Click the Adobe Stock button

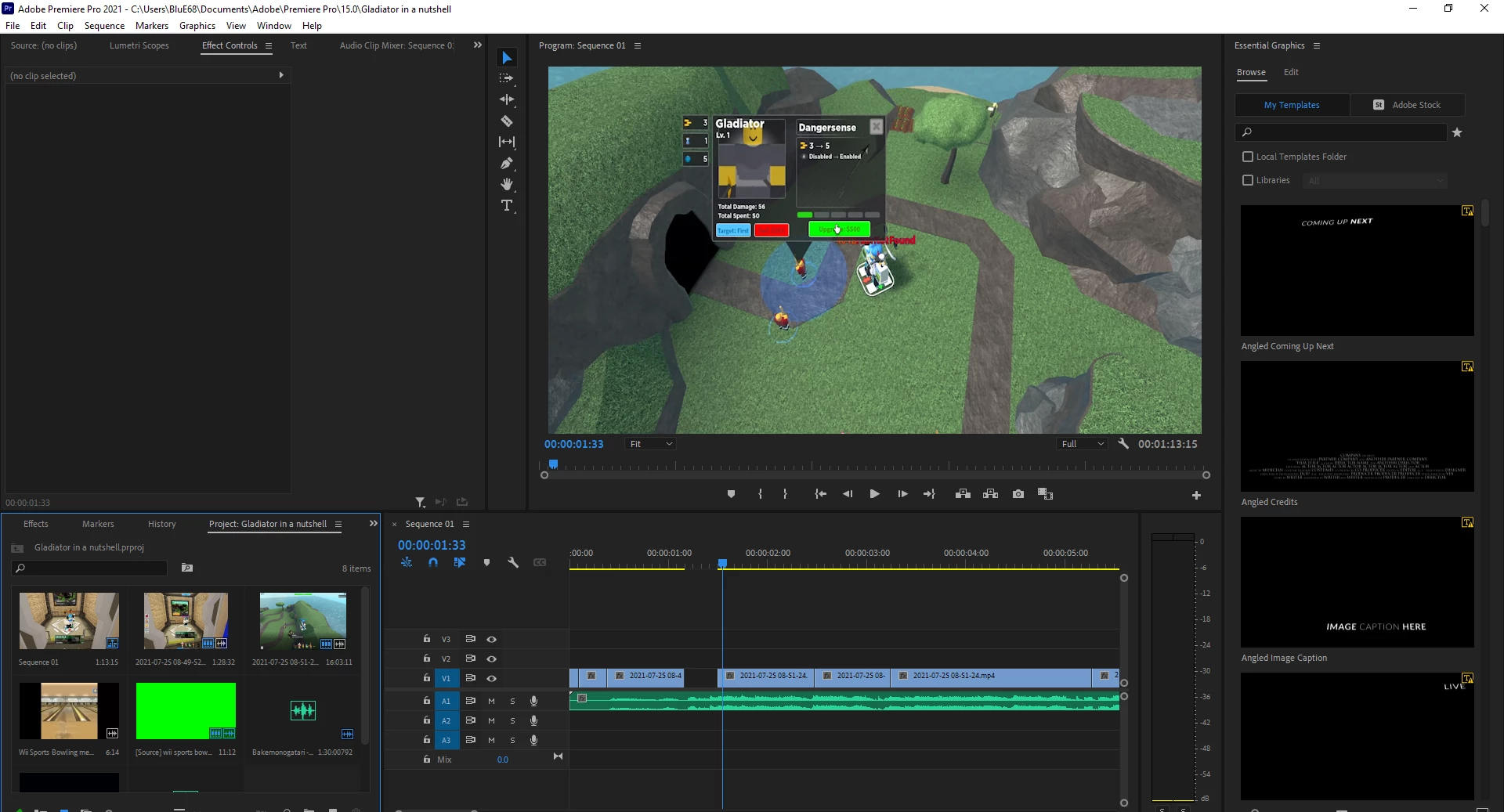tap(1407, 105)
